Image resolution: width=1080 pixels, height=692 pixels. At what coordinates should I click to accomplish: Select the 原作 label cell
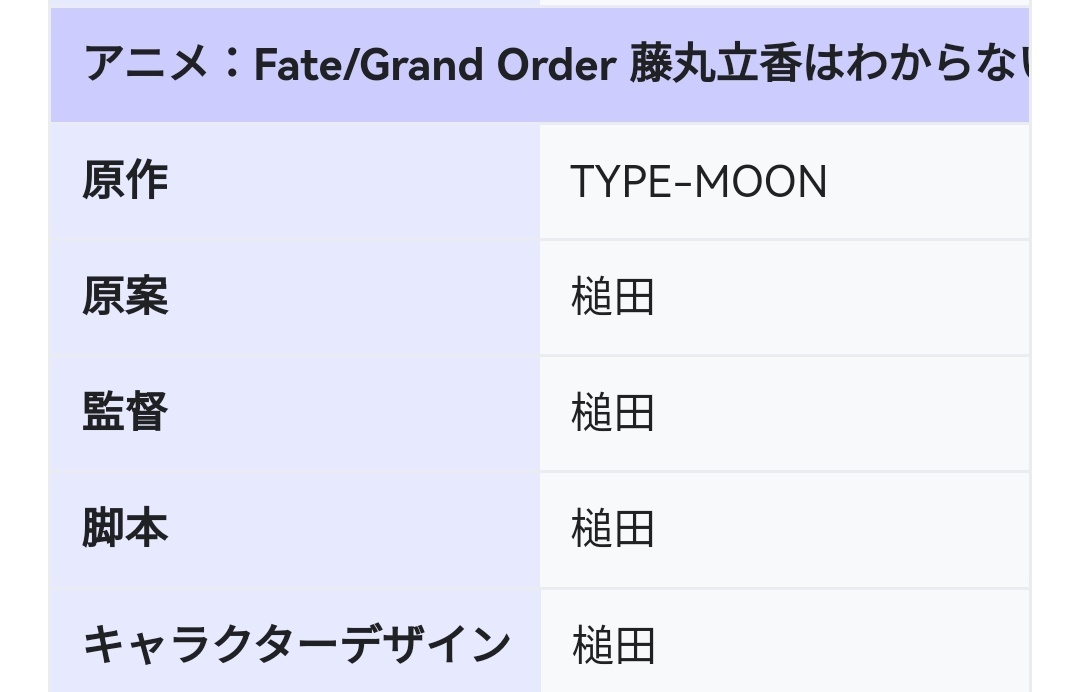click(295, 181)
